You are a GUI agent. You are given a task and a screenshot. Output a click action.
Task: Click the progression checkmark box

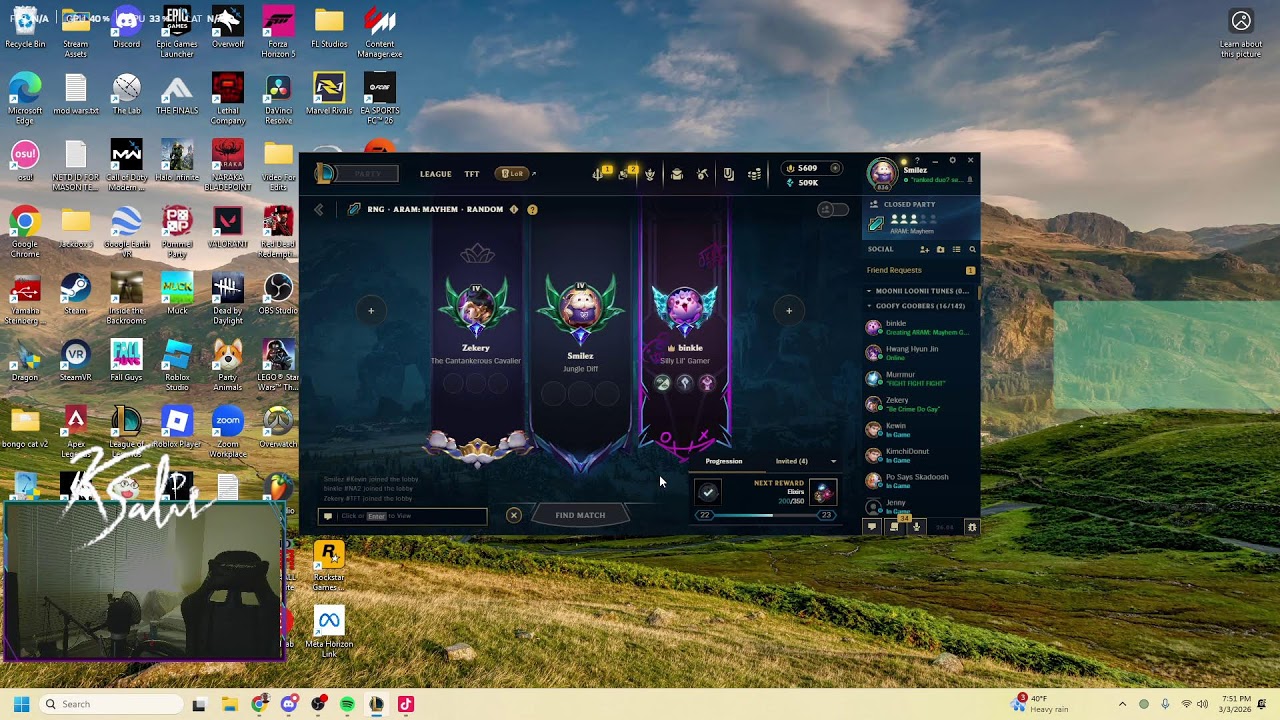coord(708,492)
